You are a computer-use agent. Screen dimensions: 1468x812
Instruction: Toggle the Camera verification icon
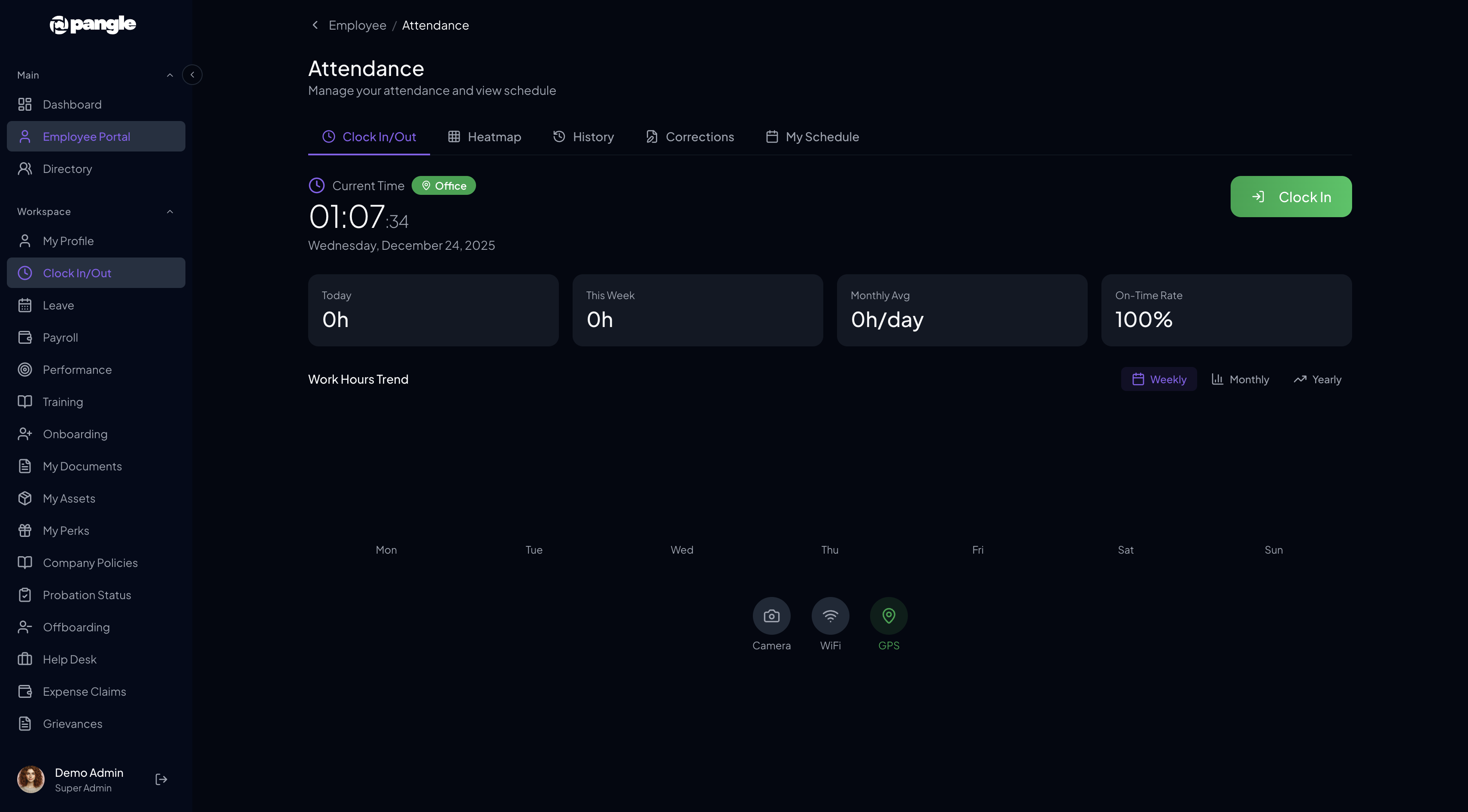pos(771,615)
